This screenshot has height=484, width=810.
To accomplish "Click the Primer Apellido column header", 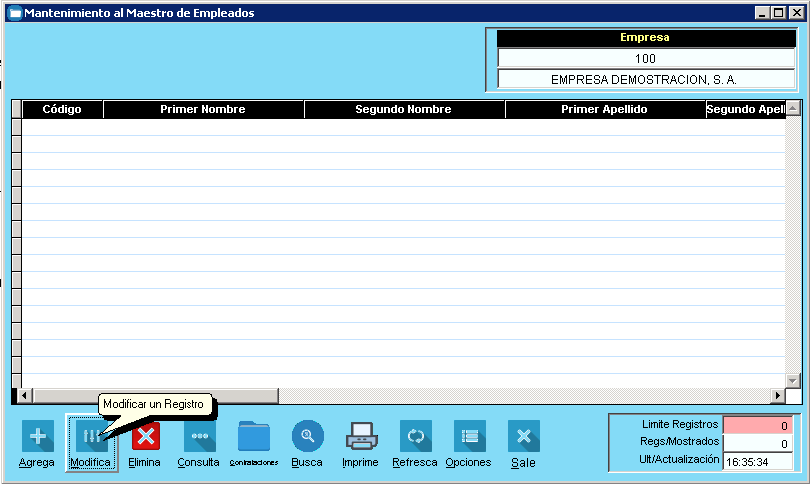I will pyautogui.click(x=605, y=109).
